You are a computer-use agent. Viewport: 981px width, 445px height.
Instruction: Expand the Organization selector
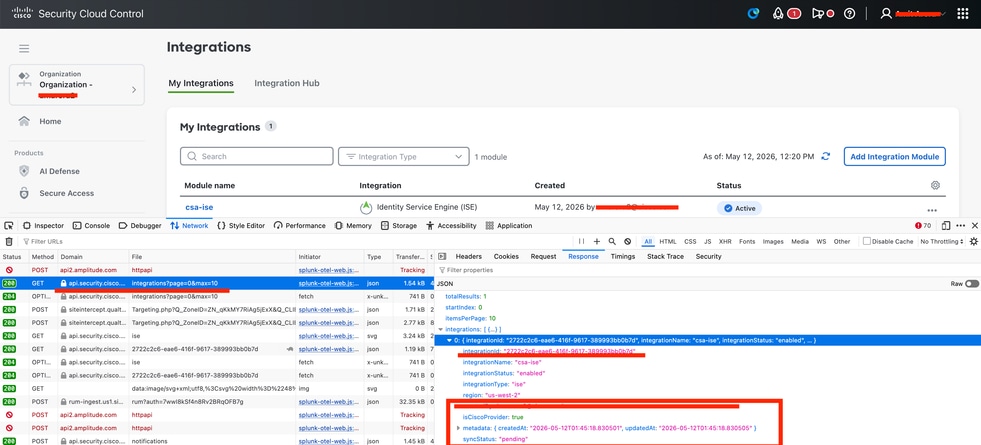[77, 84]
